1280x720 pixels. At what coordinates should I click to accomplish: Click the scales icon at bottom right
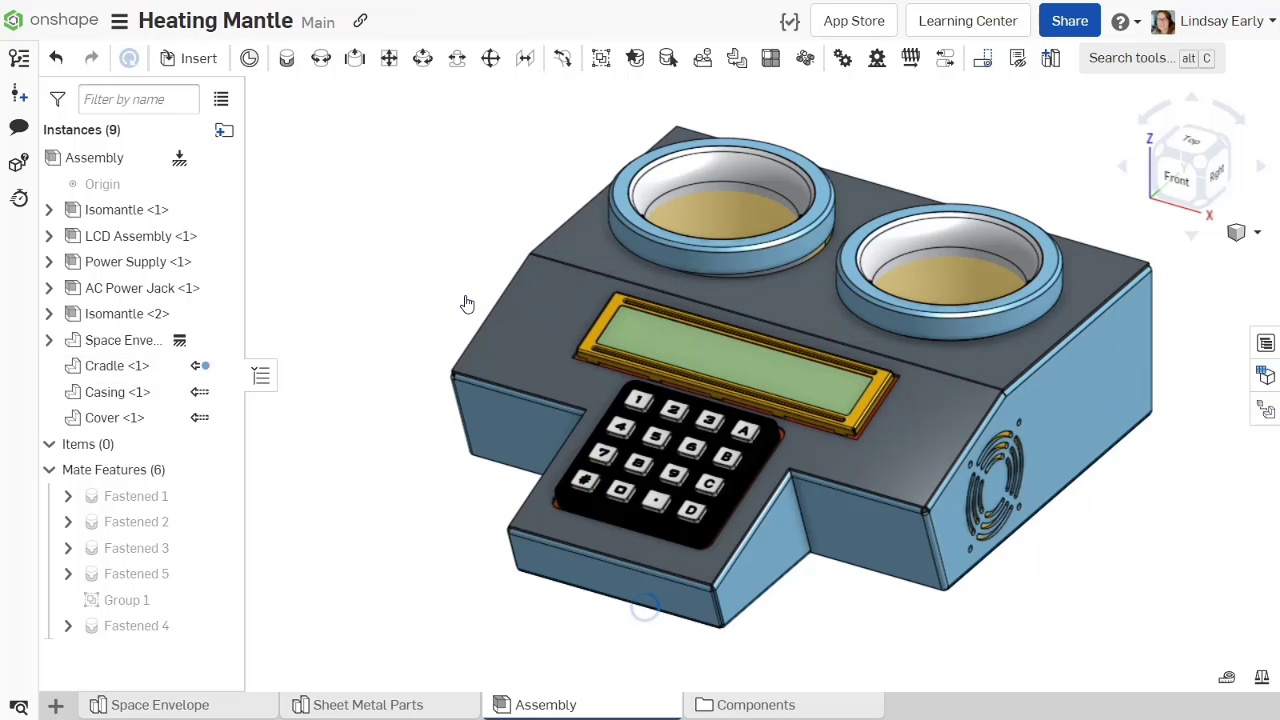coord(1262,677)
